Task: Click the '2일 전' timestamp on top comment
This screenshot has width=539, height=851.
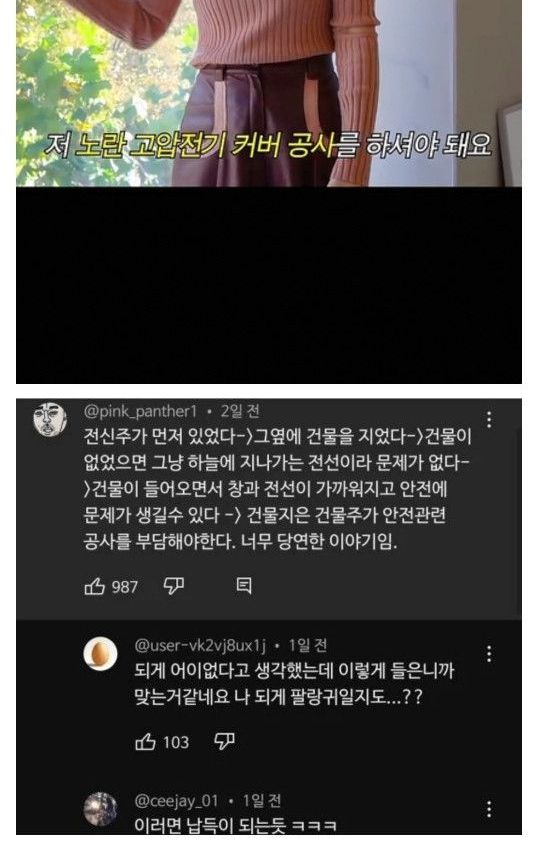Action: [x=240, y=411]
